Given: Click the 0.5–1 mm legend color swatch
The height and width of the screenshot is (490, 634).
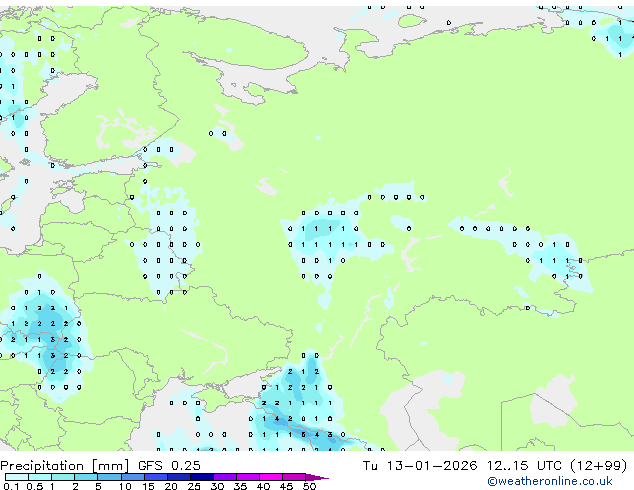Looking at the screenshot, I should [x=40, y=477].
